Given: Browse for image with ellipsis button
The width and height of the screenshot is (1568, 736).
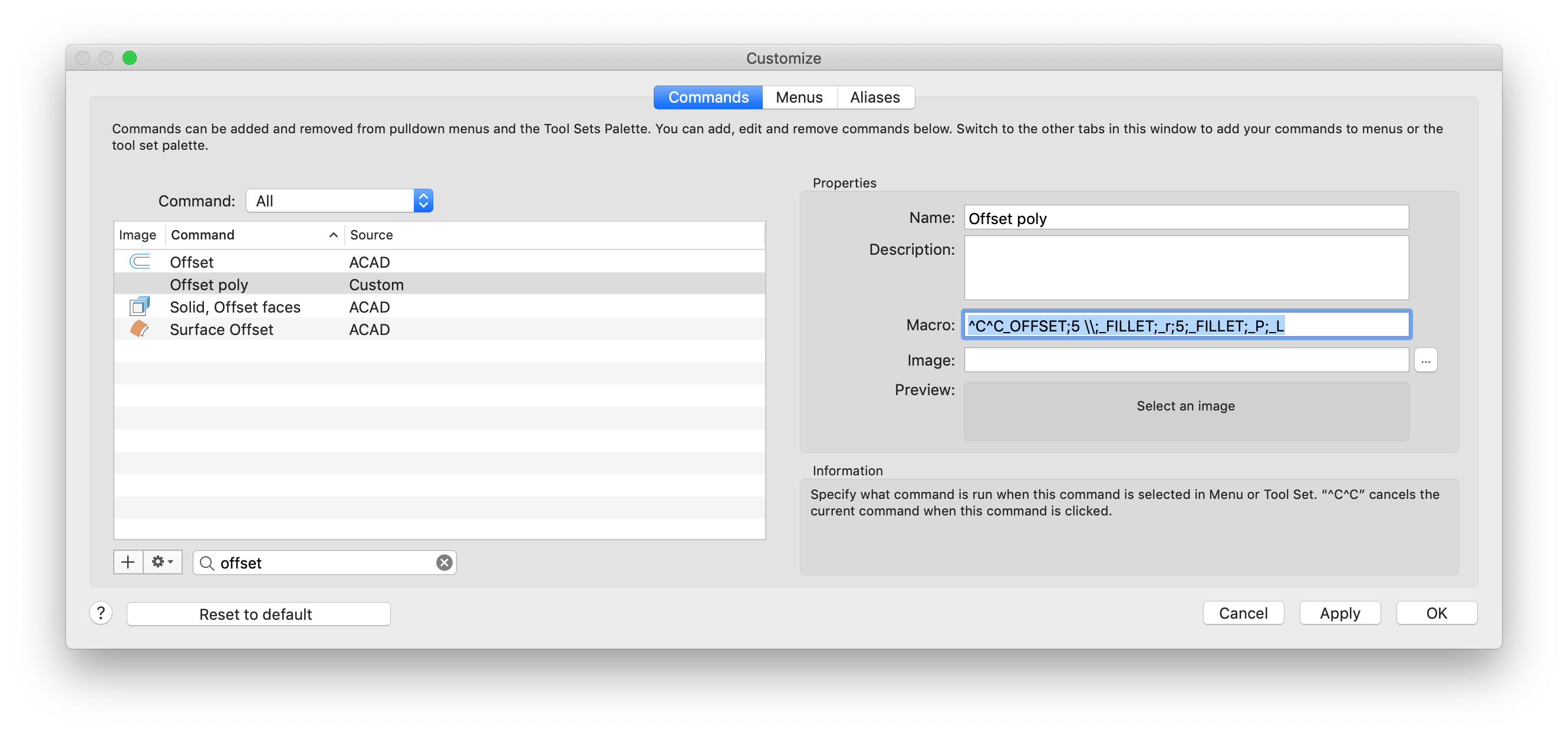Looking at the screenshot, I should [x=1425, y=360].
